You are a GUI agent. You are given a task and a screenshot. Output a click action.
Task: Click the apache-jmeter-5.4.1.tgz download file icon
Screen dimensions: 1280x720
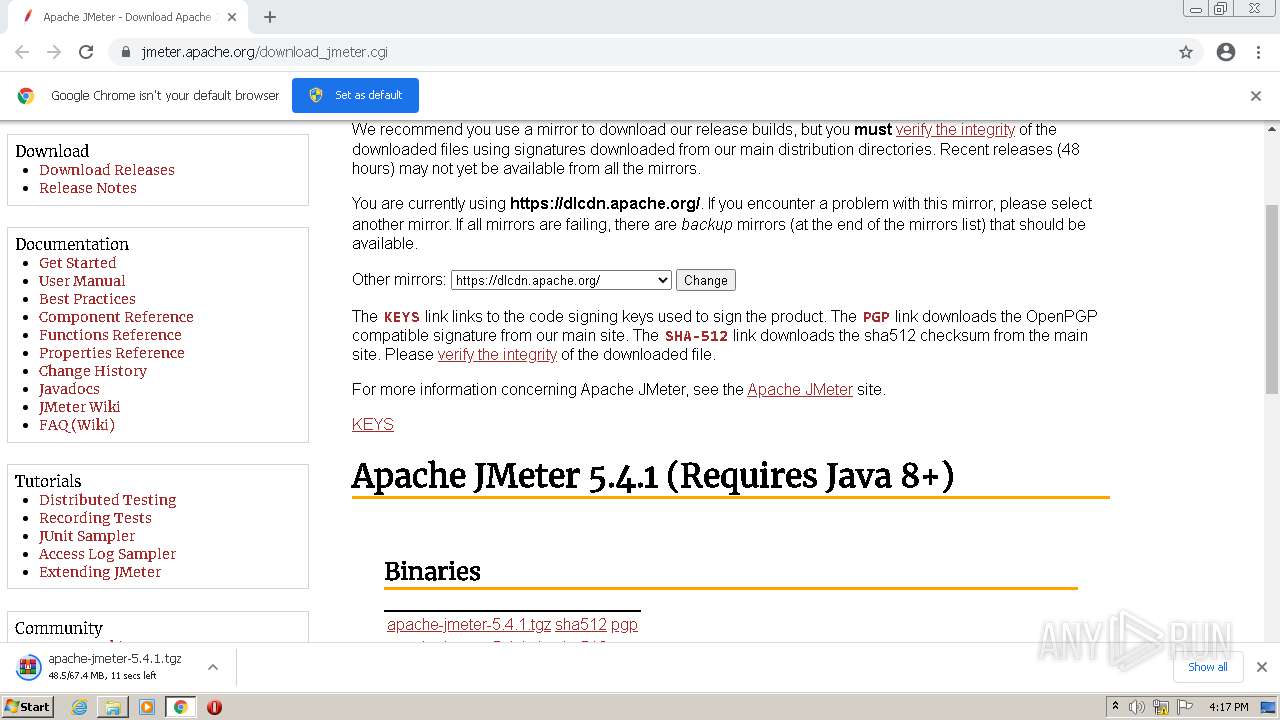pos(29,667)
